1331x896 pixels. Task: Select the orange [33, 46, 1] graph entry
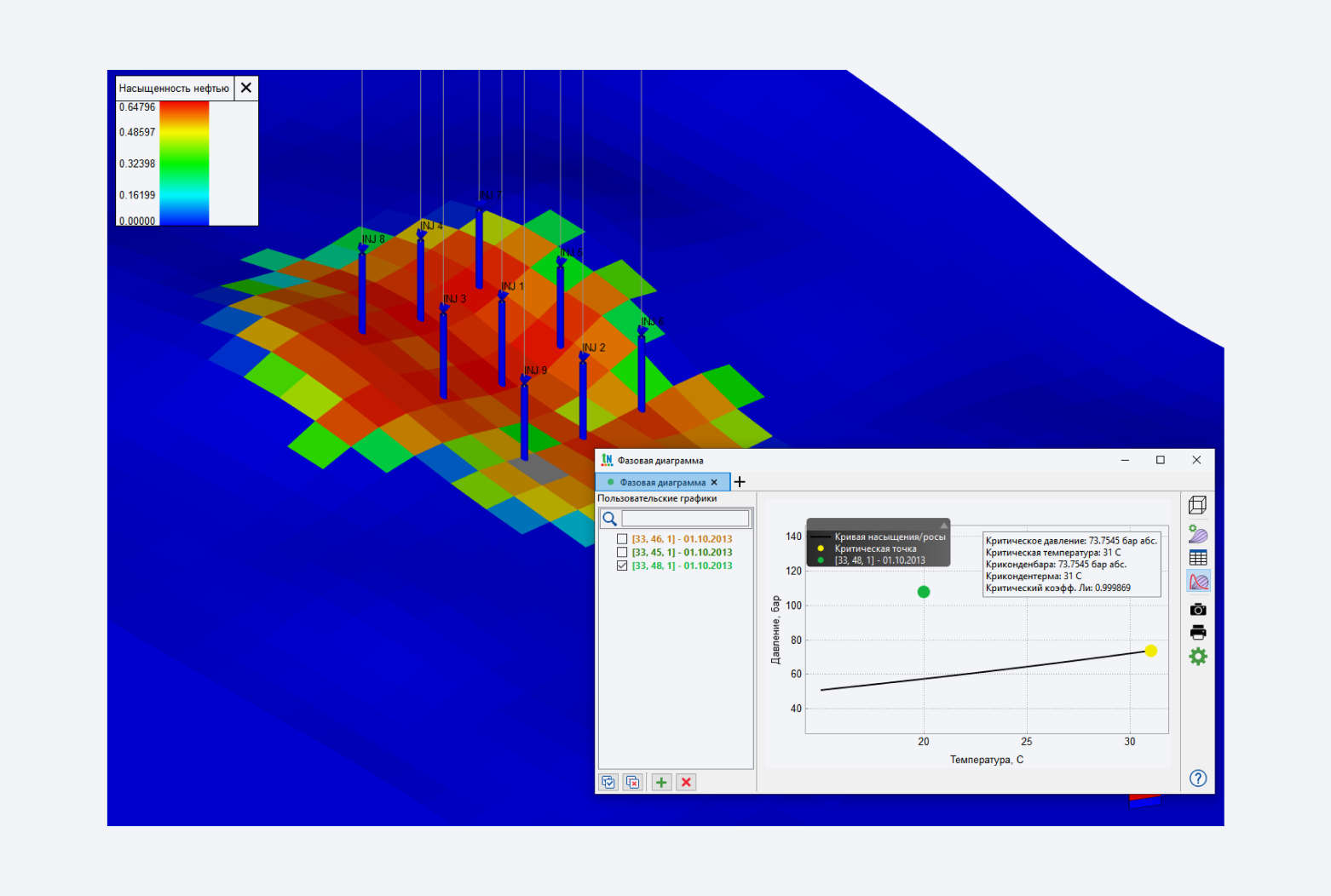coord(682,539)
